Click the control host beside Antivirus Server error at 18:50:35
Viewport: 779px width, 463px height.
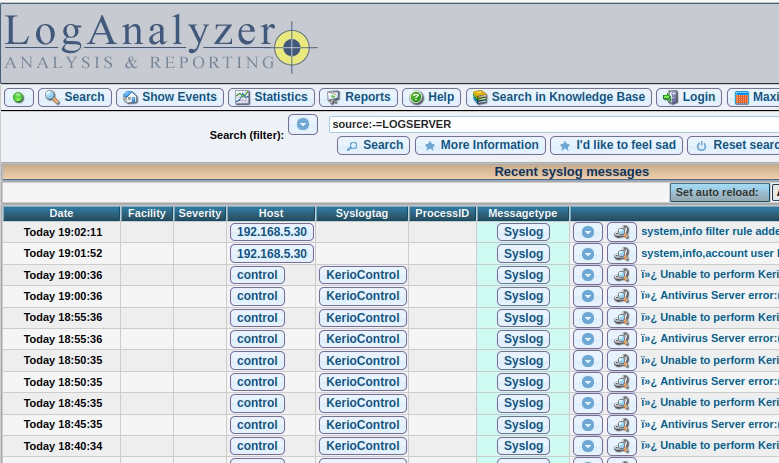click(257, 382)
